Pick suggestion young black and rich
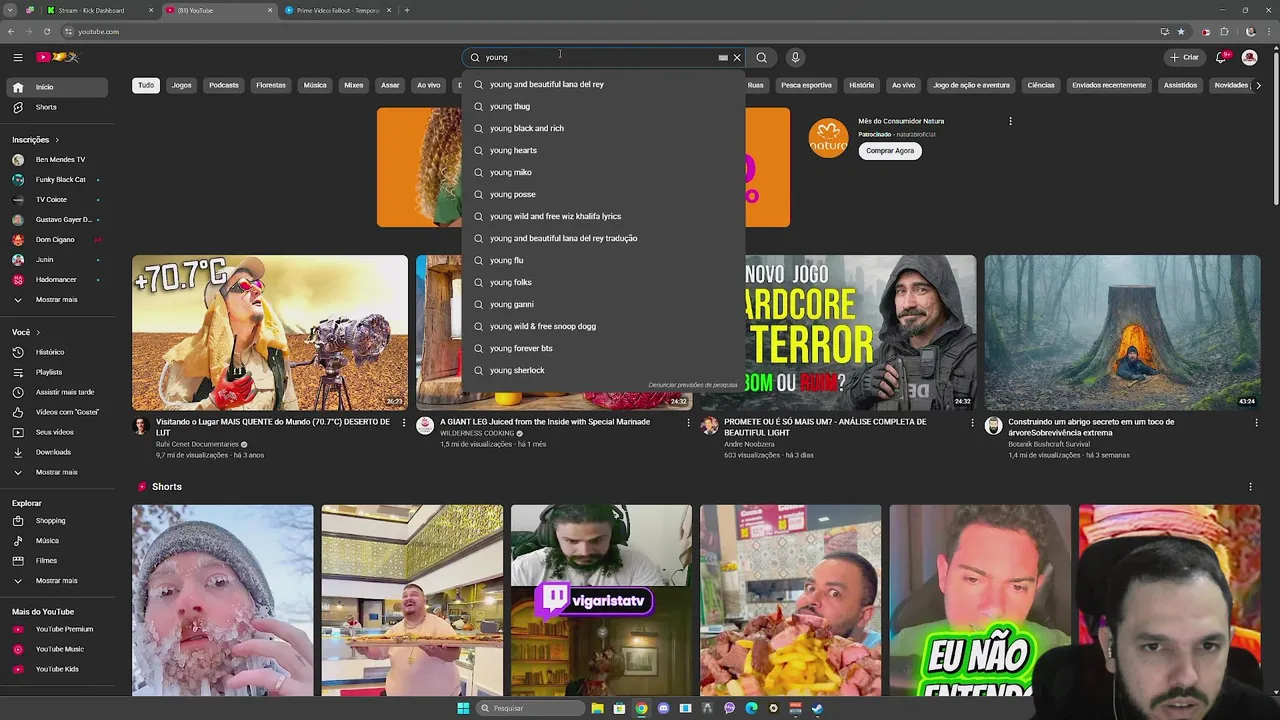 (x=604, y=128)
